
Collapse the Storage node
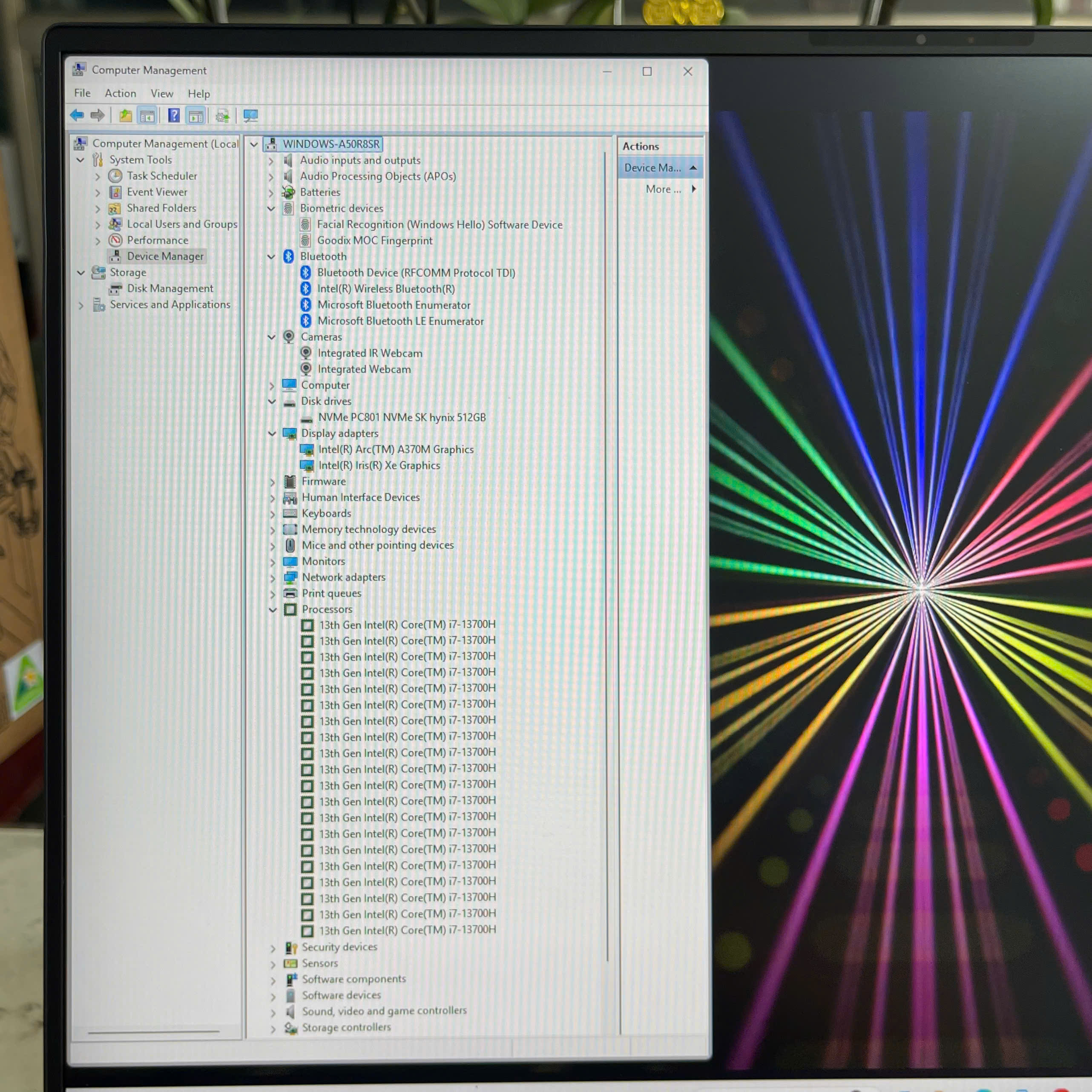(x=81, y=273)
